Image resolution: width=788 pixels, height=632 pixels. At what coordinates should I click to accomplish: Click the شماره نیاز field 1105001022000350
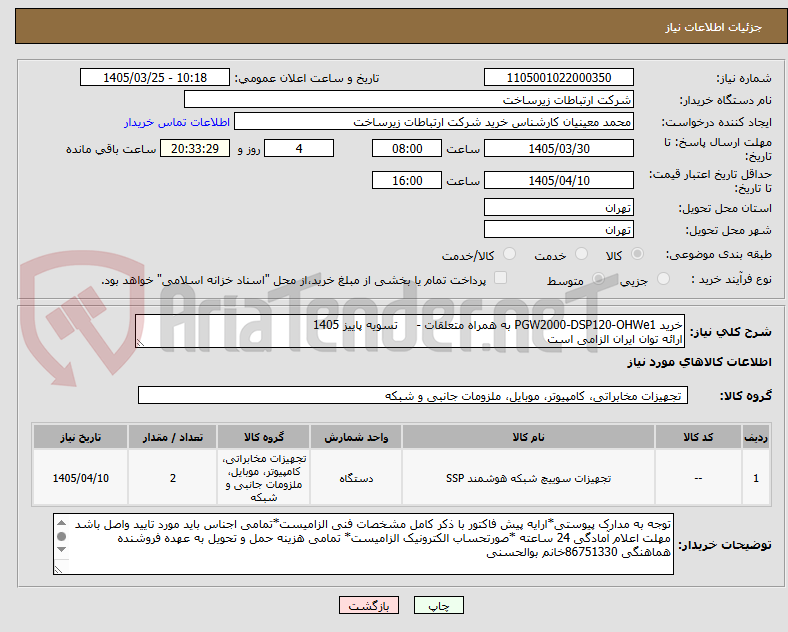pos(559,77)
